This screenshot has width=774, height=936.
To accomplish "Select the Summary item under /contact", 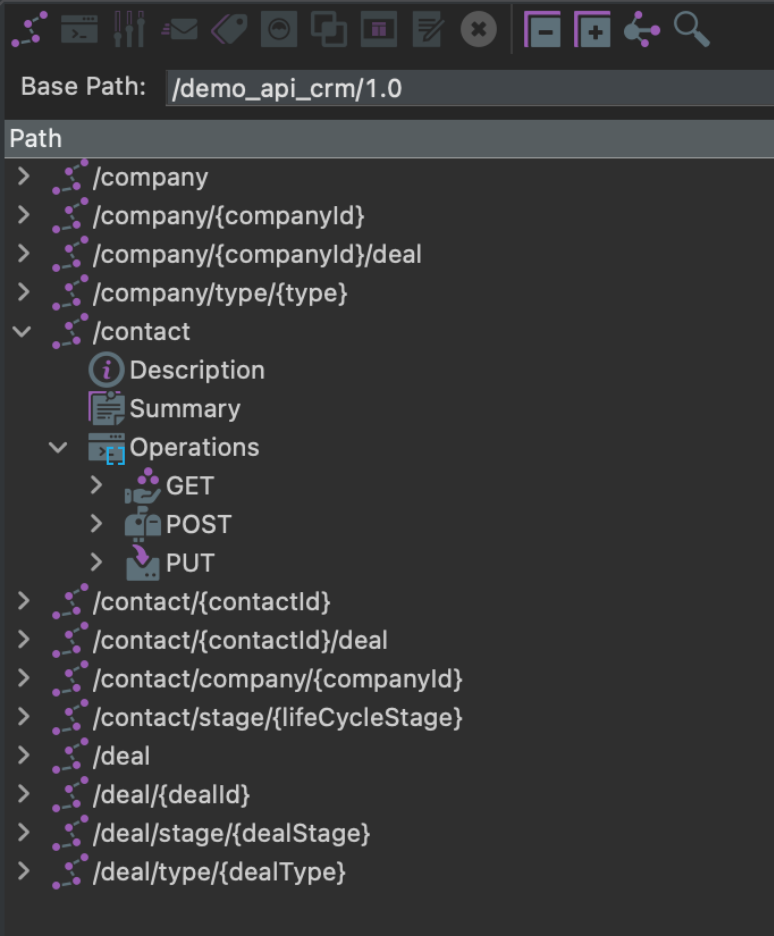I will [184, 409].
